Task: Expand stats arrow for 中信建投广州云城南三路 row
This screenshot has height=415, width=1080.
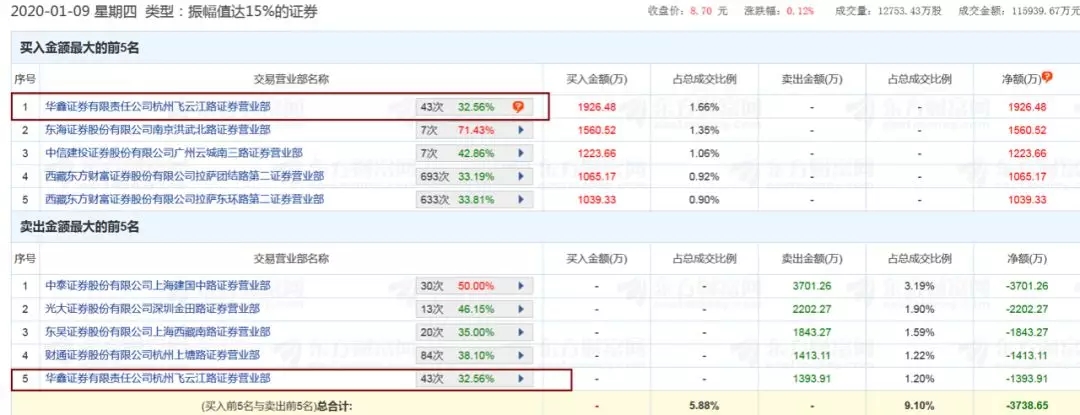Action: 521,153
